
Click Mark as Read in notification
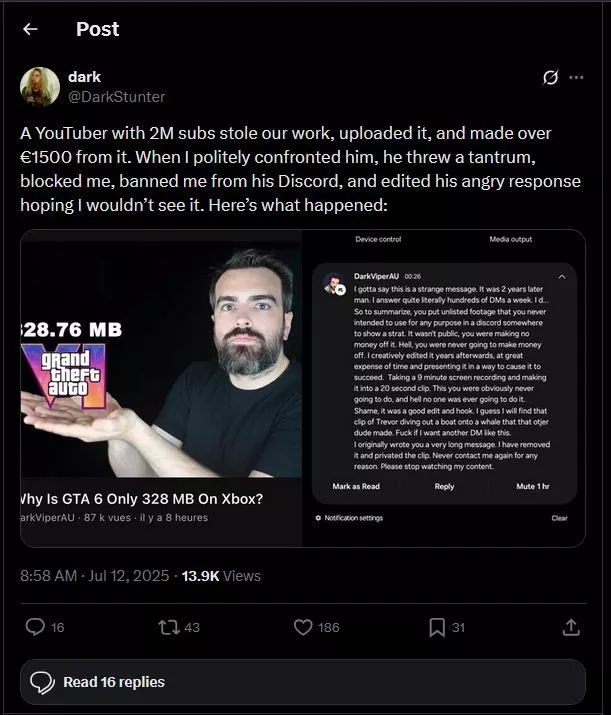click(x=356, y=487)
